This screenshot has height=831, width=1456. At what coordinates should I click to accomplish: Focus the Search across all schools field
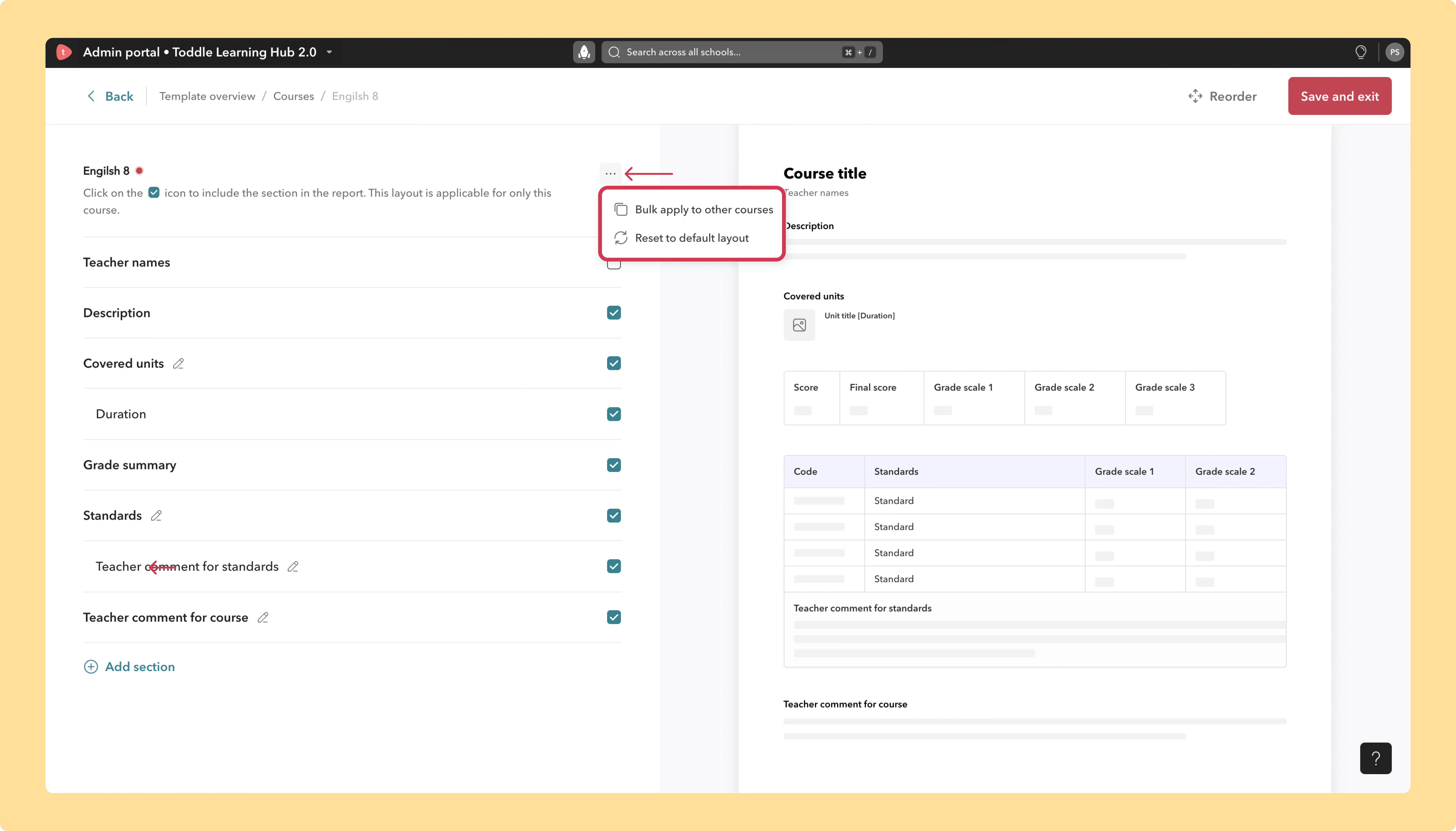coord(742,52)
